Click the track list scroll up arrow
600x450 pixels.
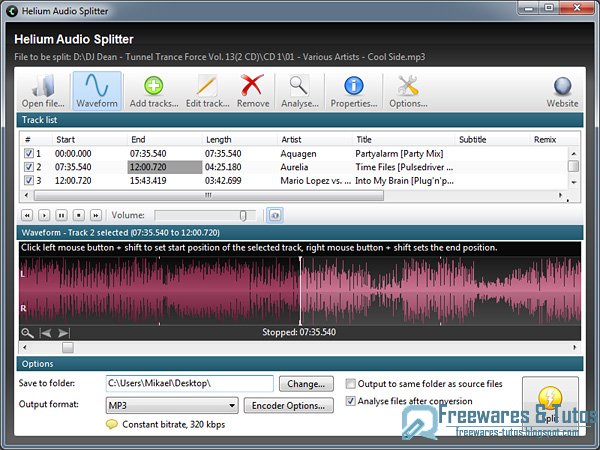point(574,154)
